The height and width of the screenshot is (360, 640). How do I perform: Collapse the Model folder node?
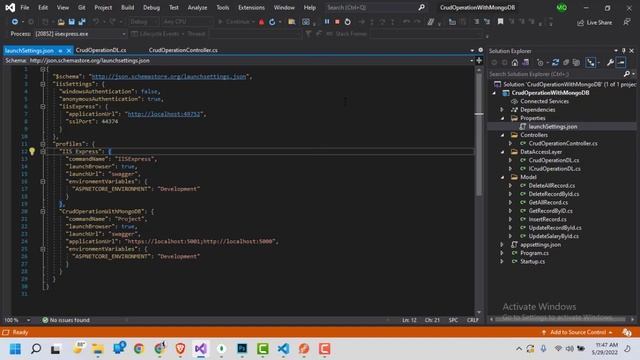pos(502,177)
